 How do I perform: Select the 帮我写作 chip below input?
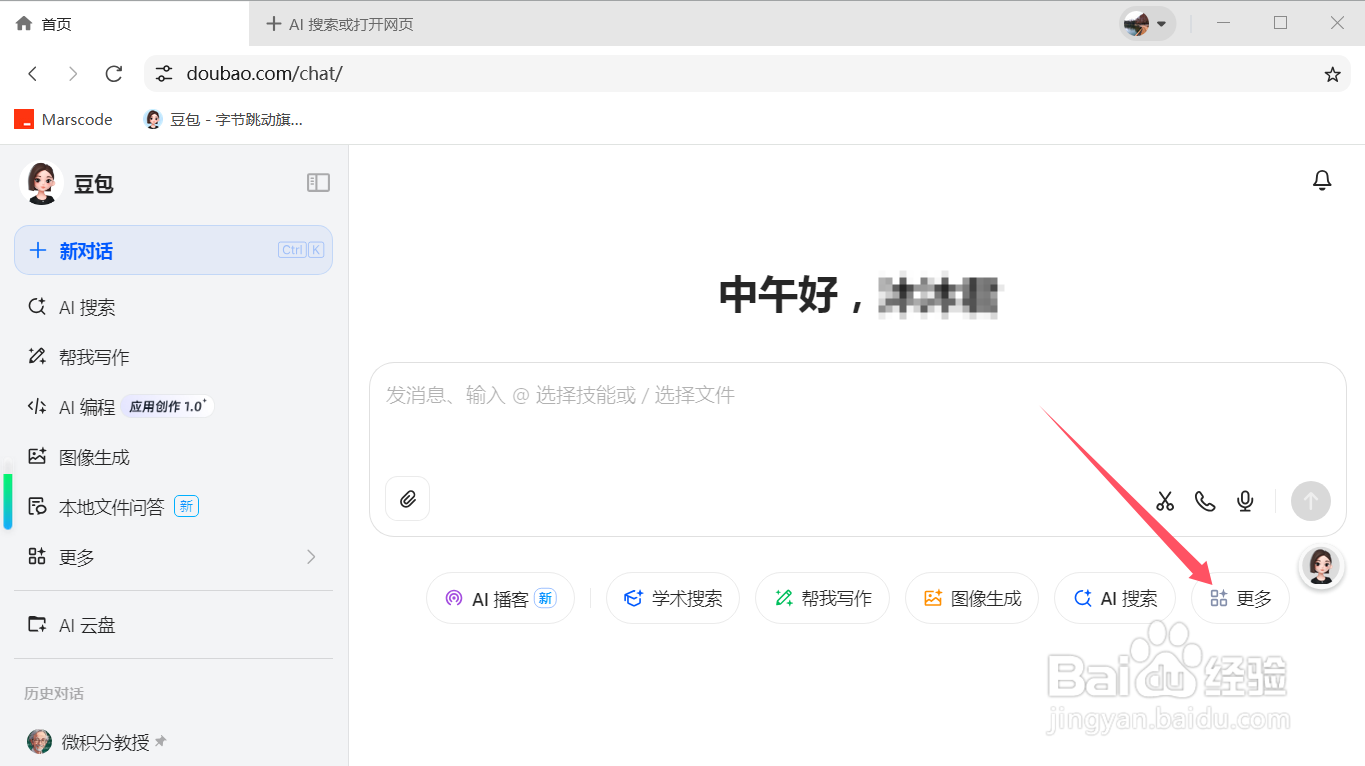[x=822, y=598]
